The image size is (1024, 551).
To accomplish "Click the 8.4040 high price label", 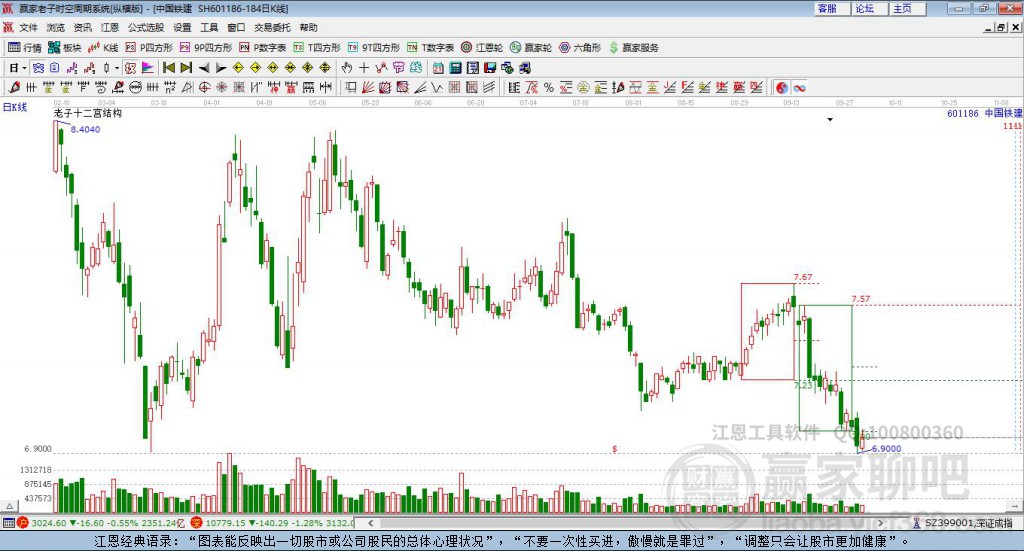I will coord(86,129).
